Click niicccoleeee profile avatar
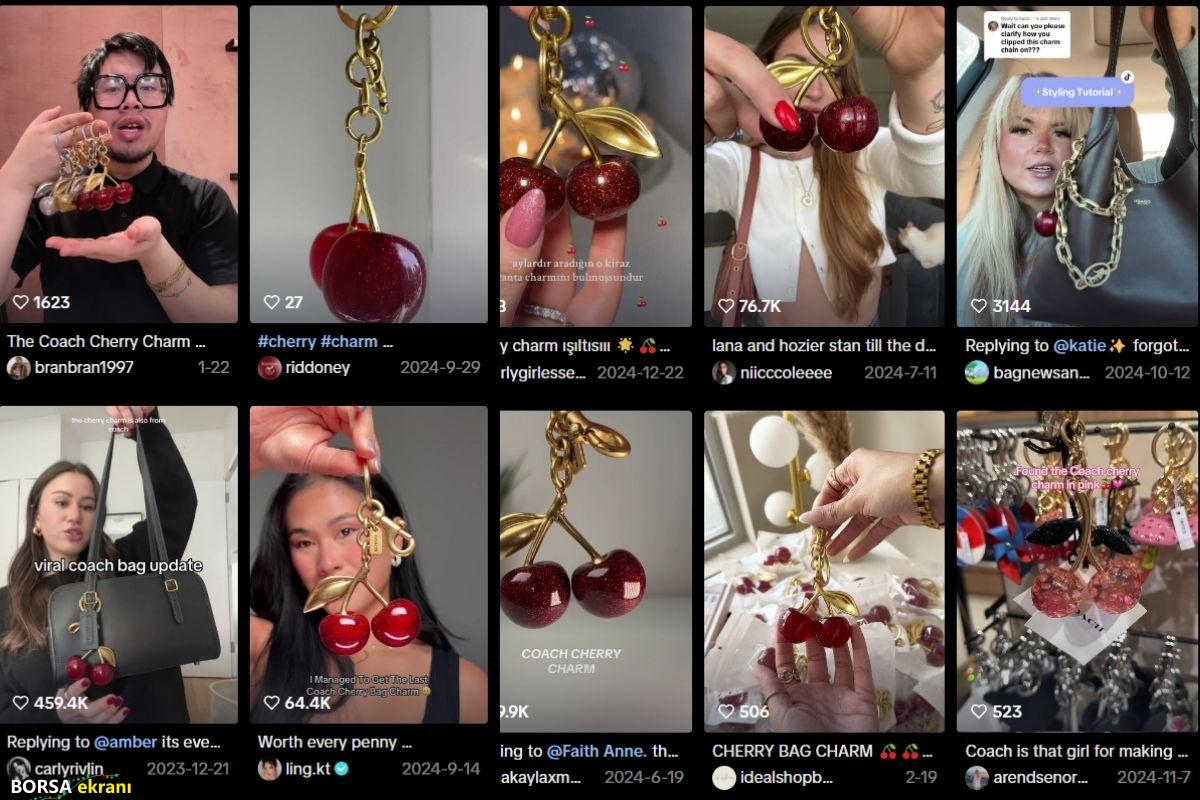The width and height of the screenshot is (1200, 800). (724, 373)
